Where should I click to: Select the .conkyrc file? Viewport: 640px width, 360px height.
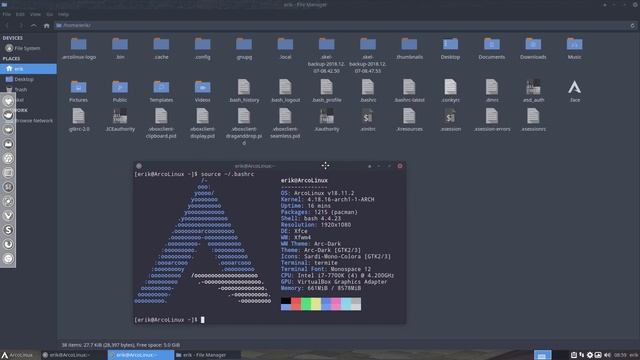pos(450,91)
